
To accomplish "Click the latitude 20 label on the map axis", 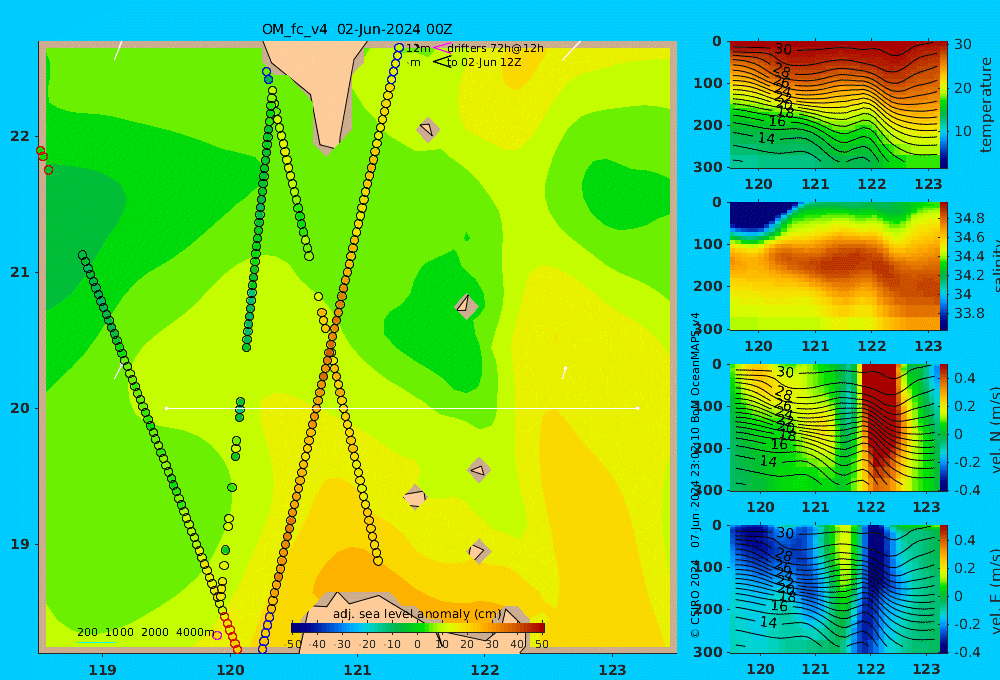I will pos(20,408).
